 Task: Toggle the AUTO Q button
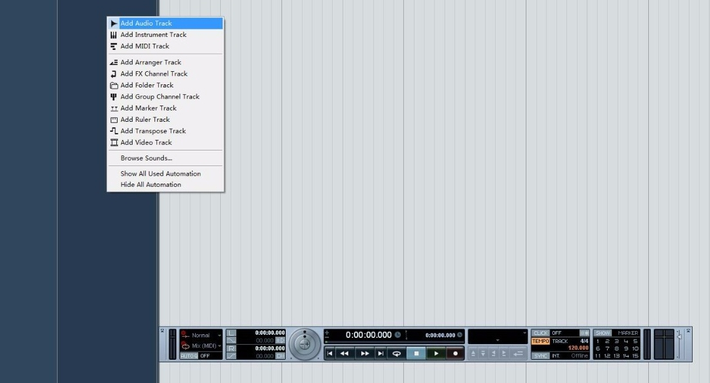point(189,356)
